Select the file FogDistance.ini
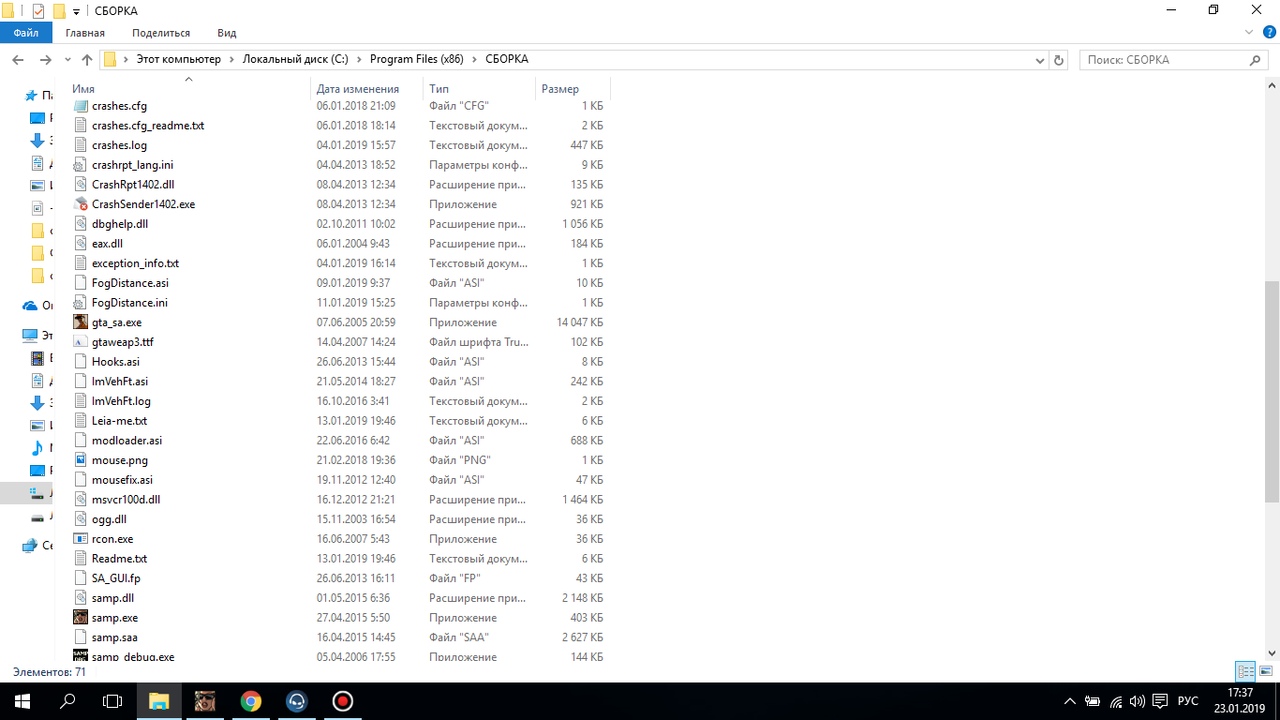 (x=130, y=303)
